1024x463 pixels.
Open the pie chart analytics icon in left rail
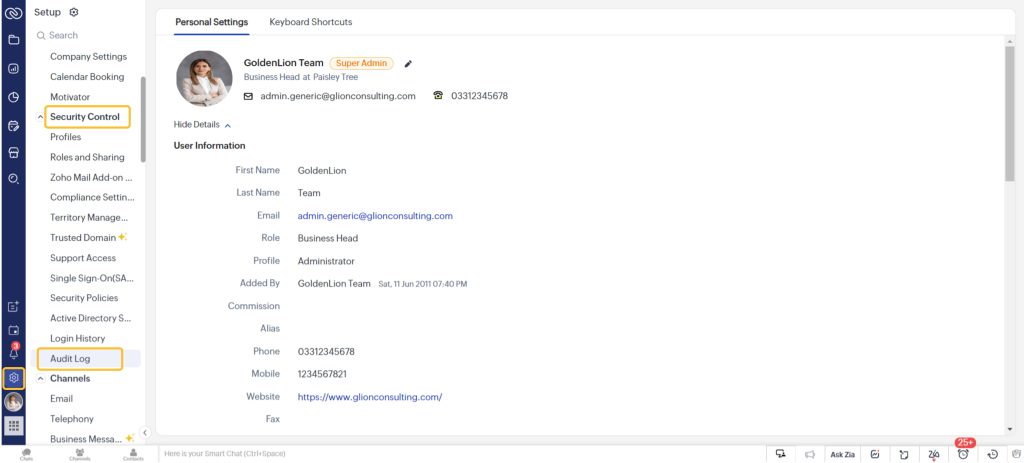pos(13,97)
